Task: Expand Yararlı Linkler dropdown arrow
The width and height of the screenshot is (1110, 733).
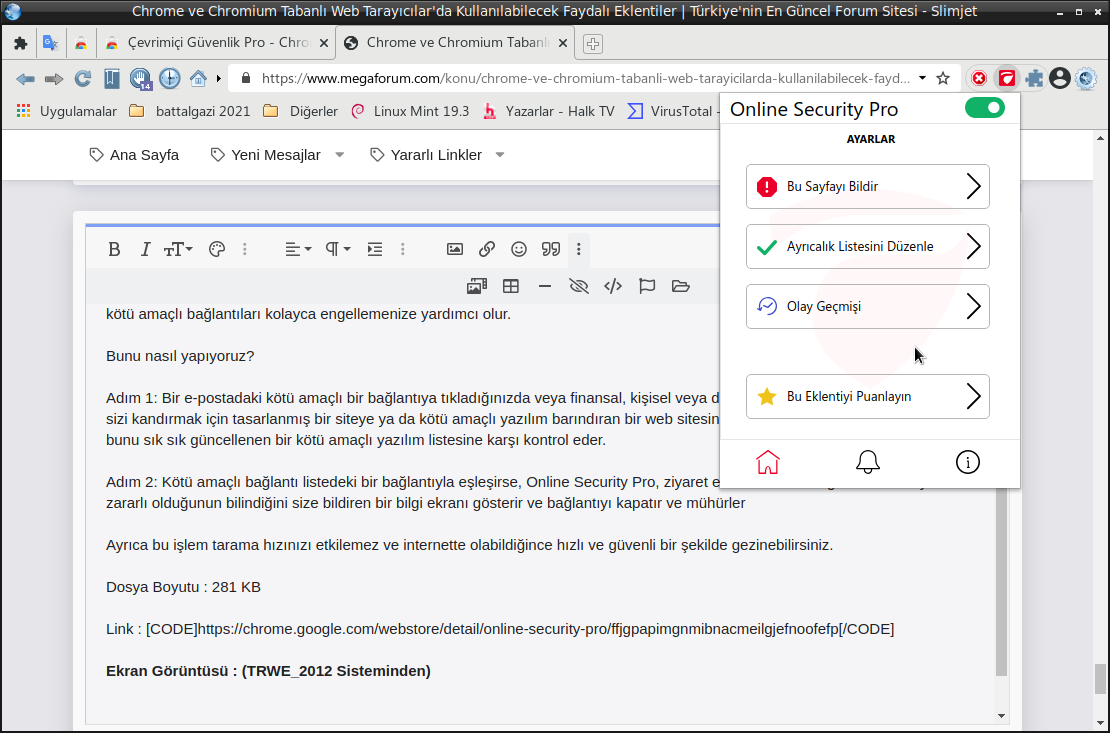Action: coord(500,155)
